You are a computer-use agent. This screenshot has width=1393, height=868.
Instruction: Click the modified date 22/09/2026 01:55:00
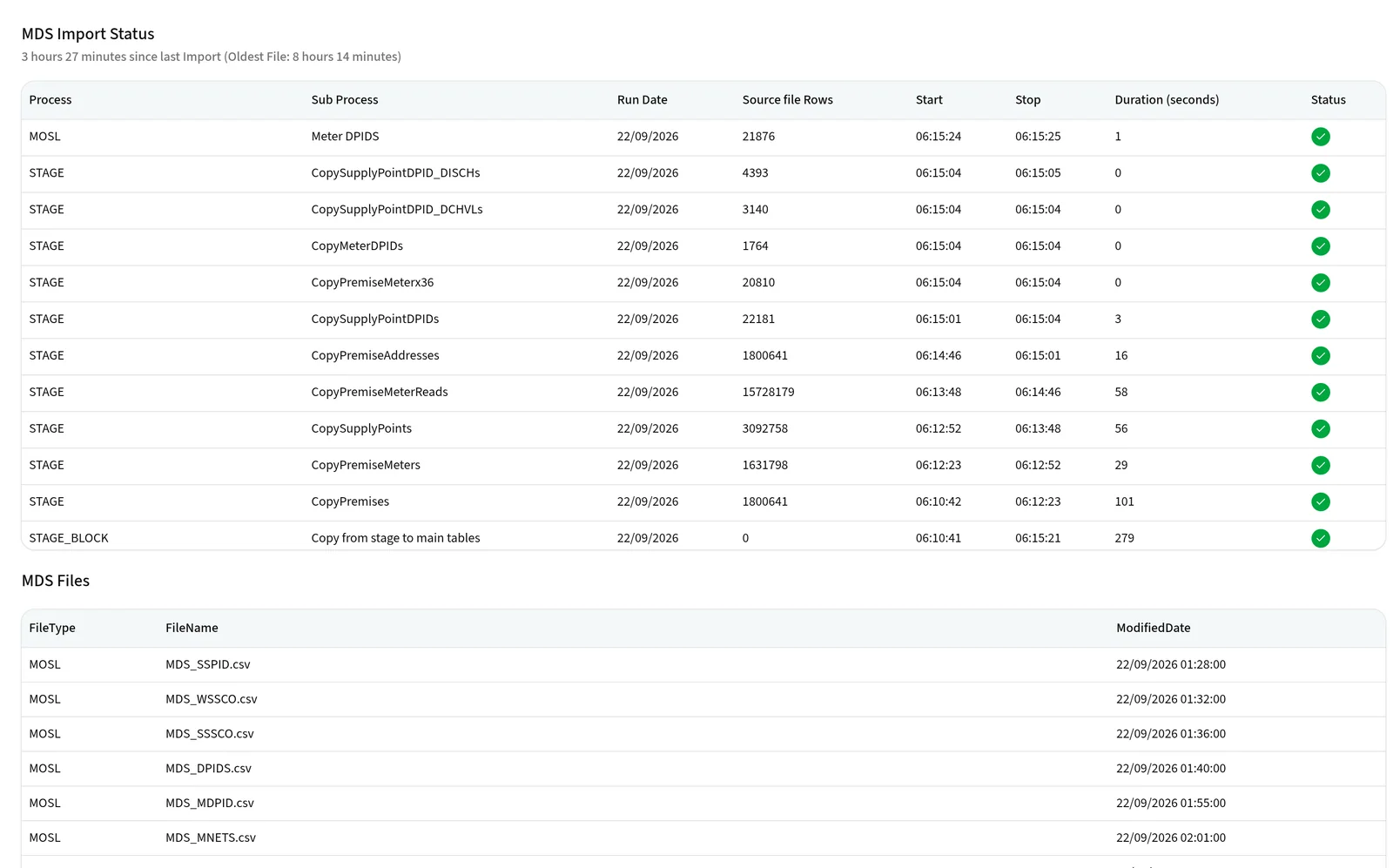[1171, 804]
